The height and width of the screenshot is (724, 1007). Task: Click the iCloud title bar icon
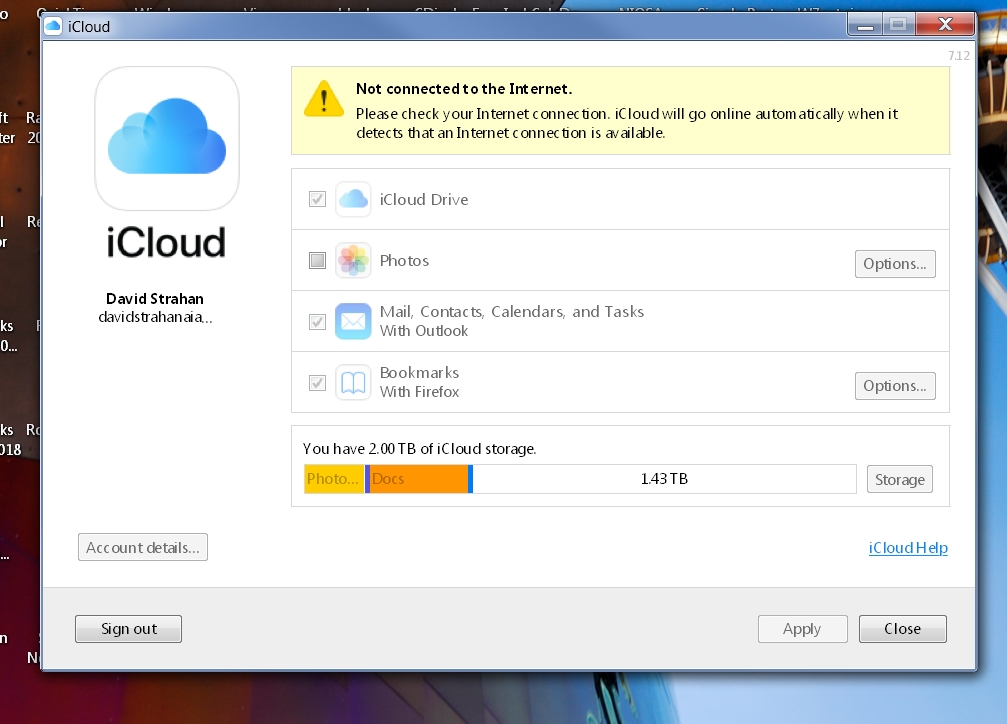[53, 26]
